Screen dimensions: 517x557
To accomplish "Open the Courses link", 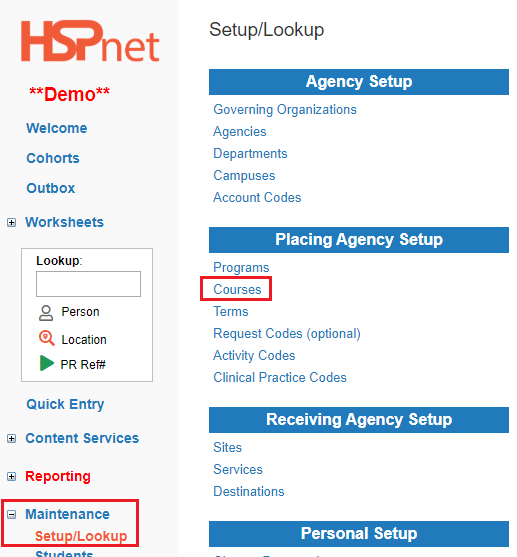I will point(237,290).
